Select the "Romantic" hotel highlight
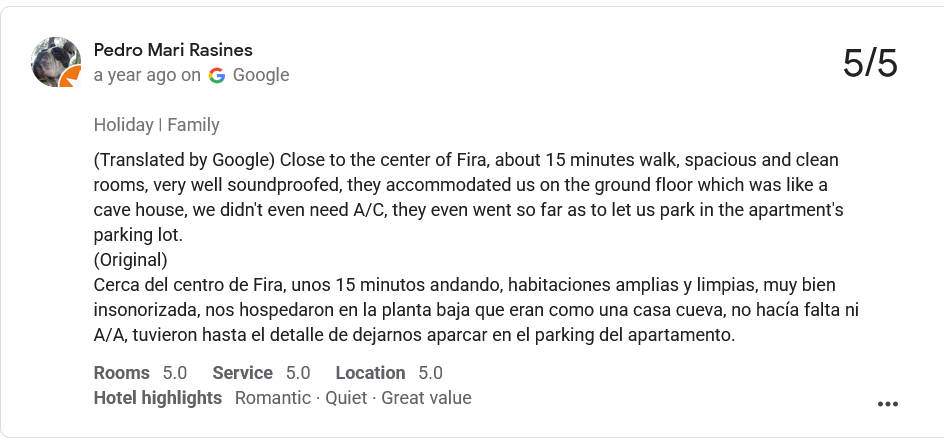Screen dimensions: 944x444 point(273,398)
